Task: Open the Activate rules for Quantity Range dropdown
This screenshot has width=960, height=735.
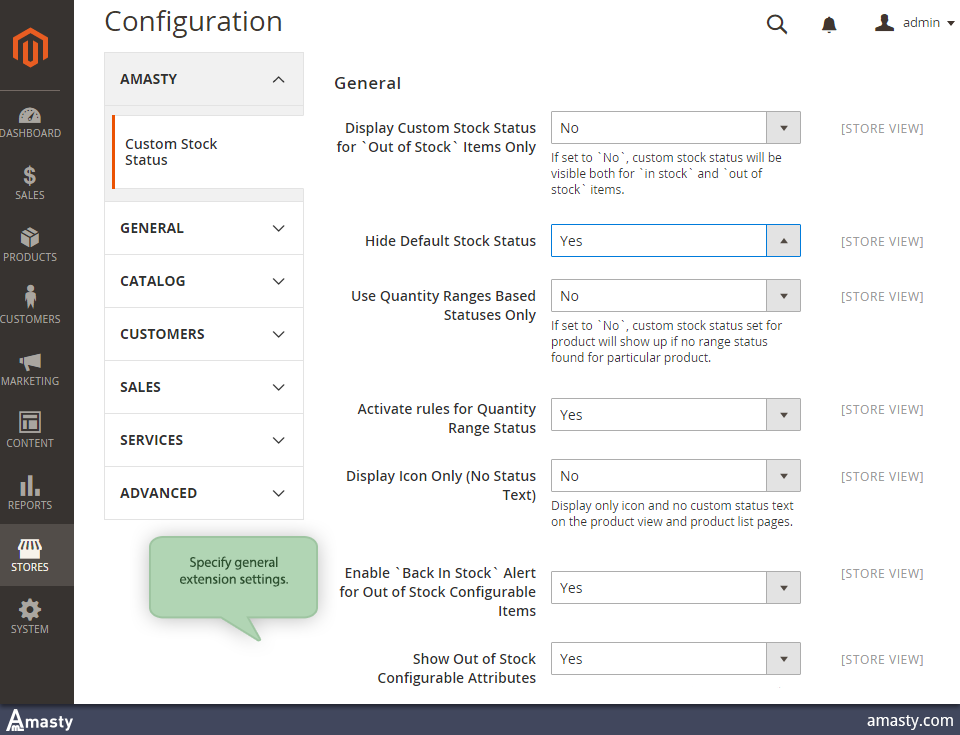Action: (675, 415)
